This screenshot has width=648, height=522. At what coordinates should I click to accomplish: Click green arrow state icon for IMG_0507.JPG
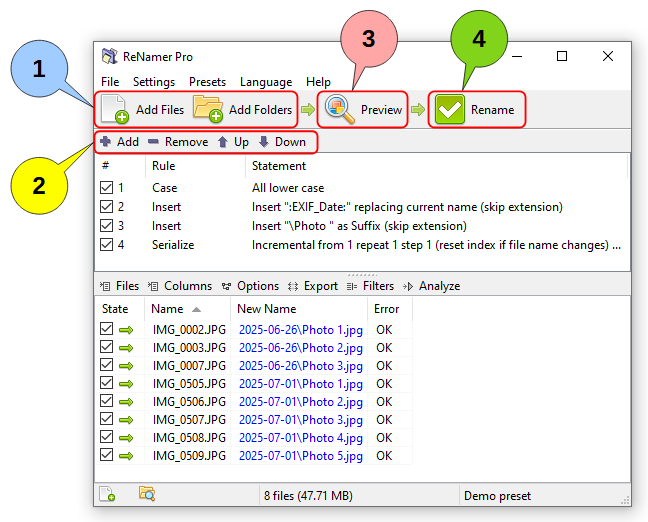[x=126, y=420]
